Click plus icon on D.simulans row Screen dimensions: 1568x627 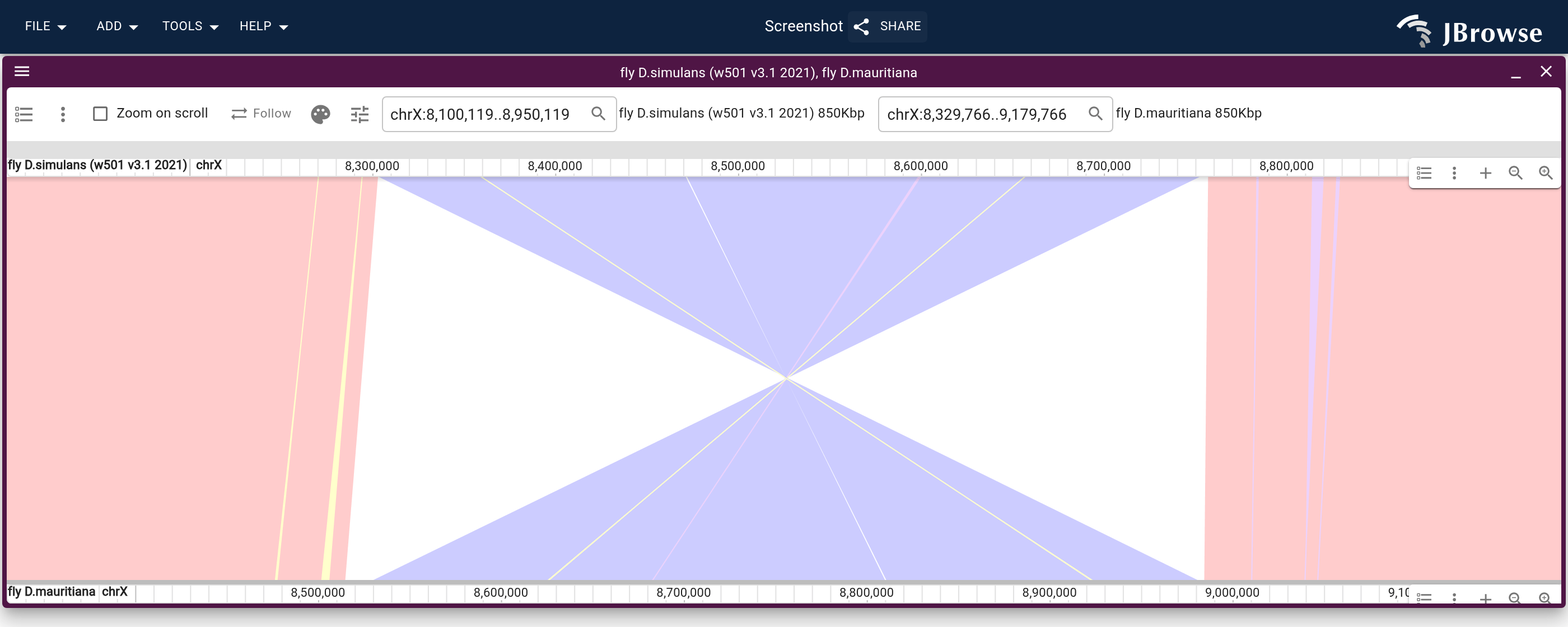coord(1485,174)
